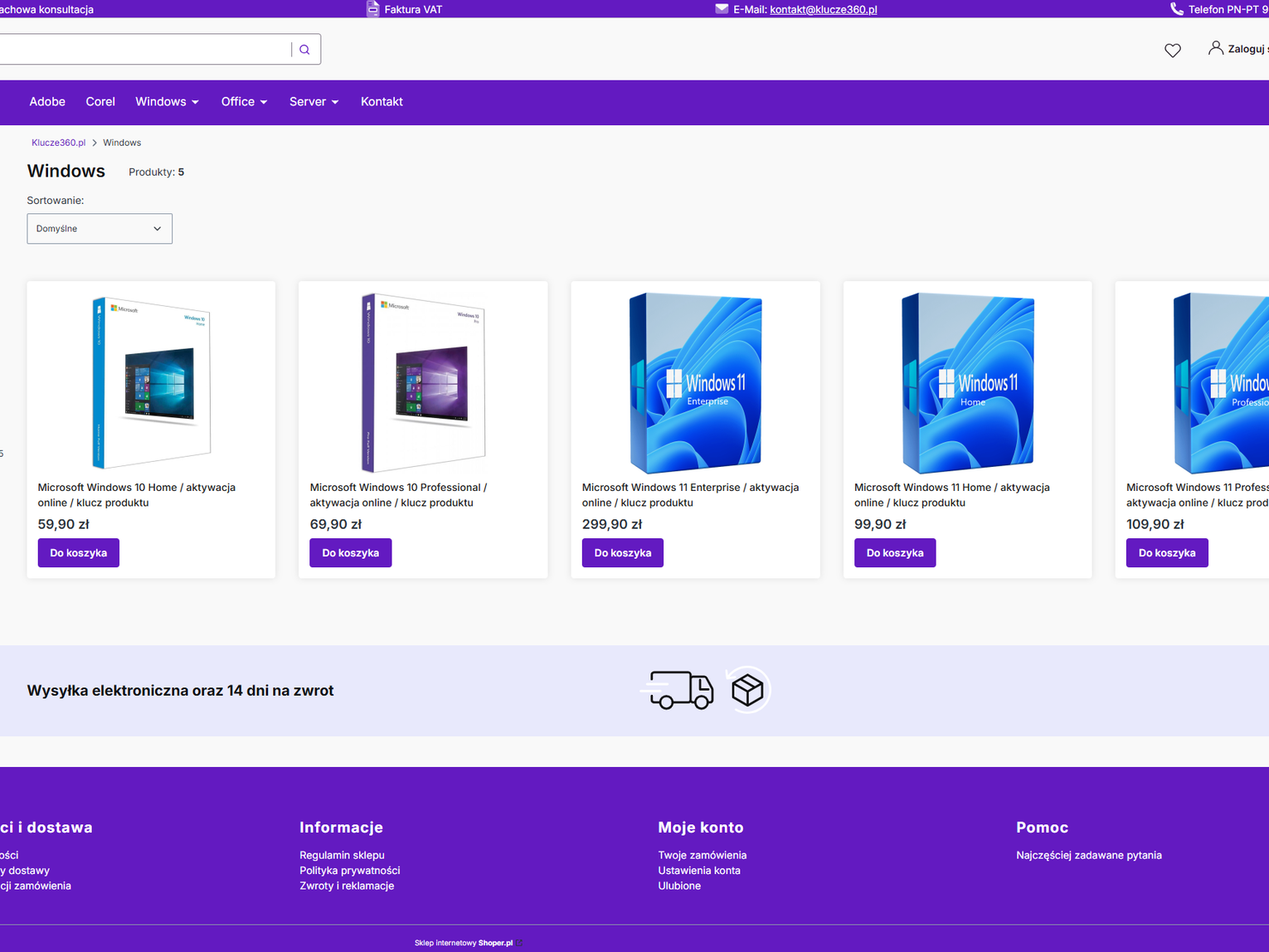Open the favorites heart icon
The height and width of the screenshot is (952, 1269).
click(1172, 51)
